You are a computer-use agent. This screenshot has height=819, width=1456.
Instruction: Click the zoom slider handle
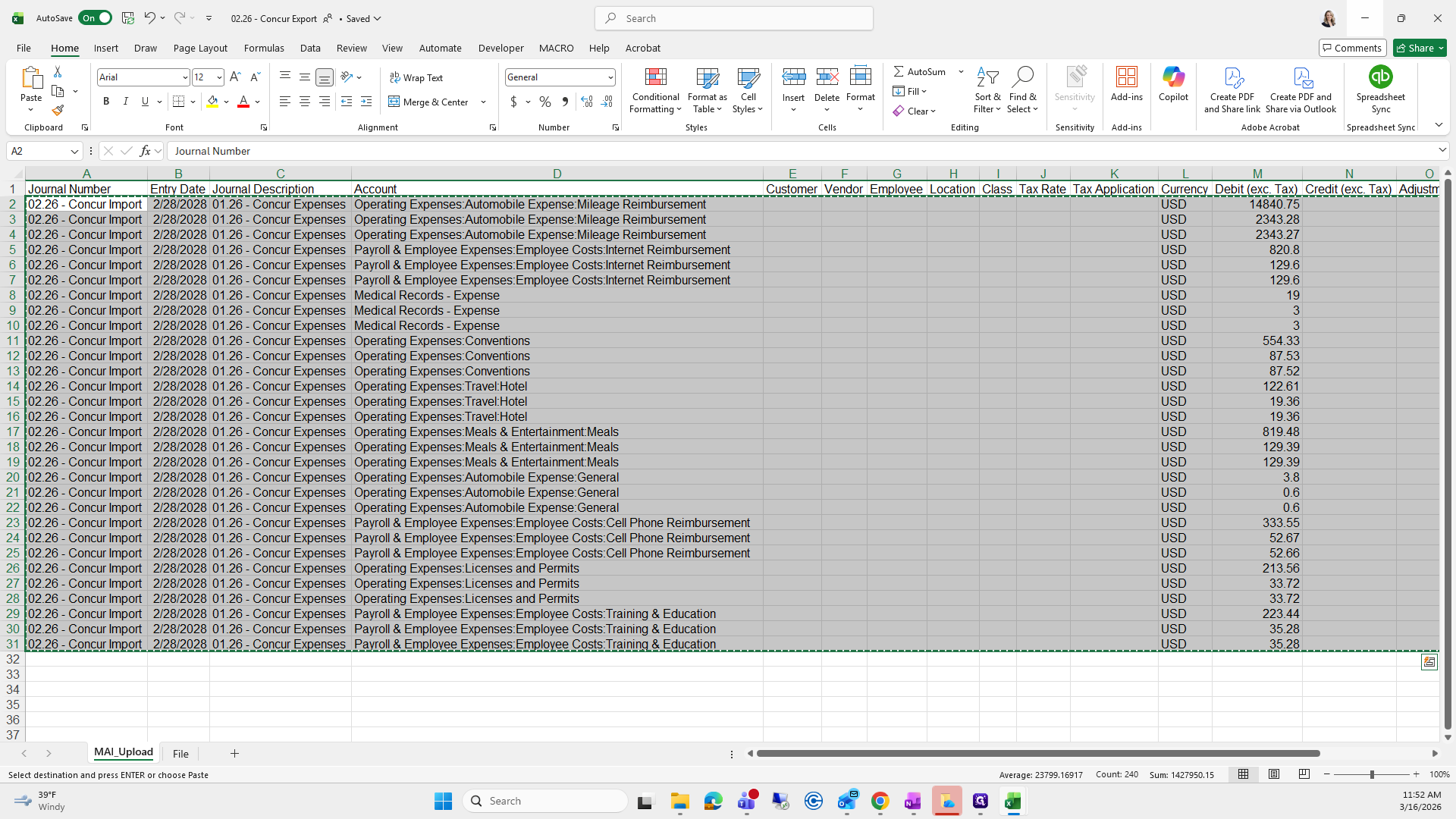(x=1371, y=774)
